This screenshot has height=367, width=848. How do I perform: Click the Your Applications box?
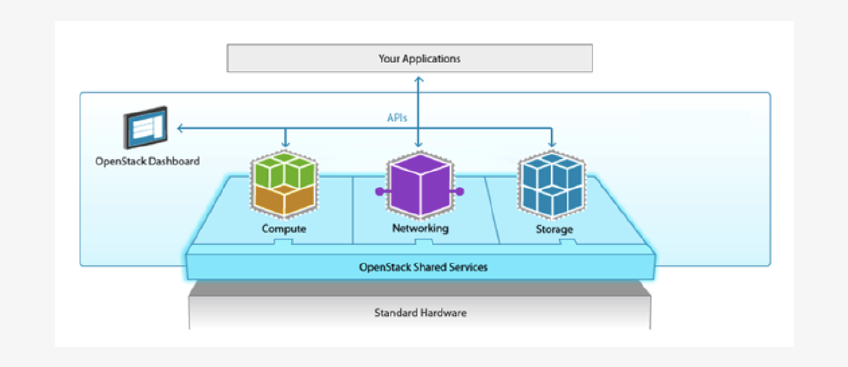click(x=409, y=58)
